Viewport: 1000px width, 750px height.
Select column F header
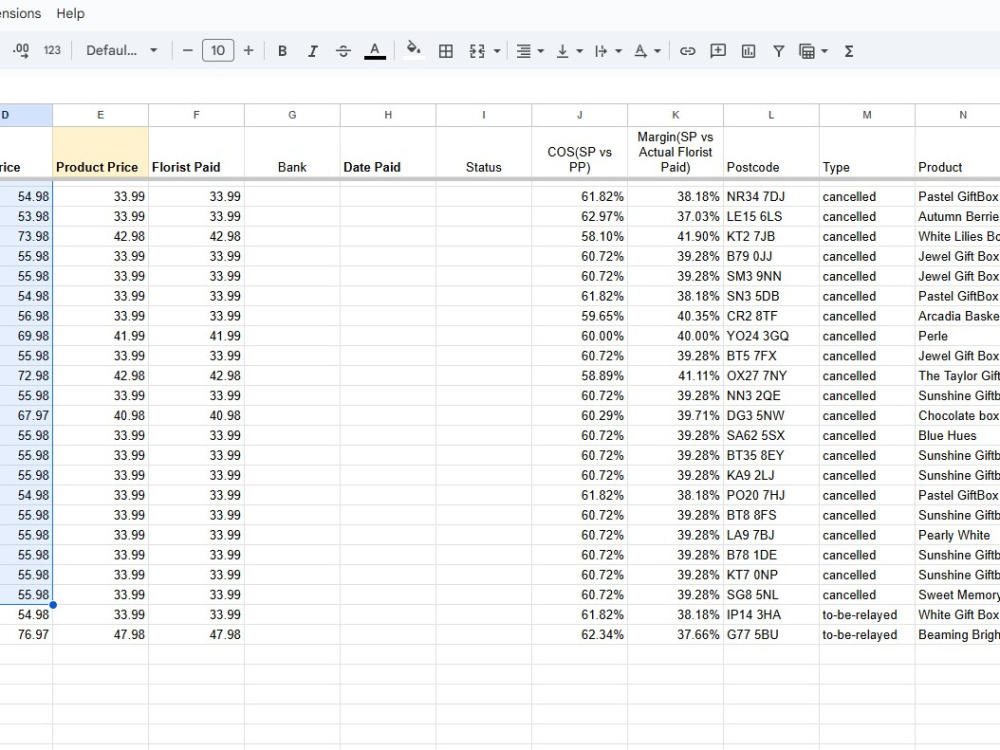point(196,115)
